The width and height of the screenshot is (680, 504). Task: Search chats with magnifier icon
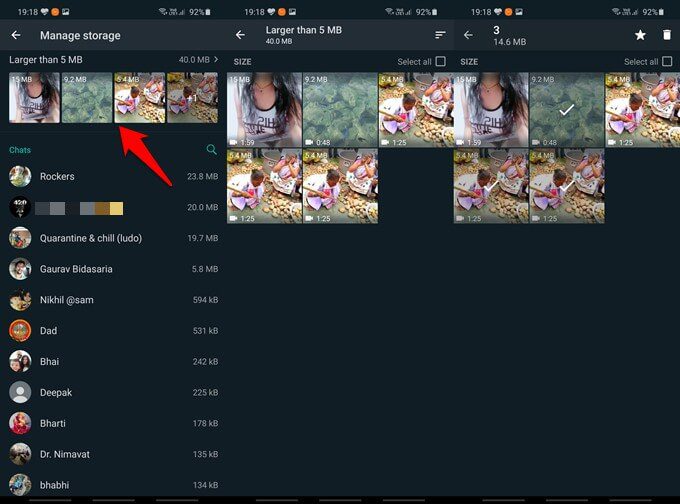(212, 150)
